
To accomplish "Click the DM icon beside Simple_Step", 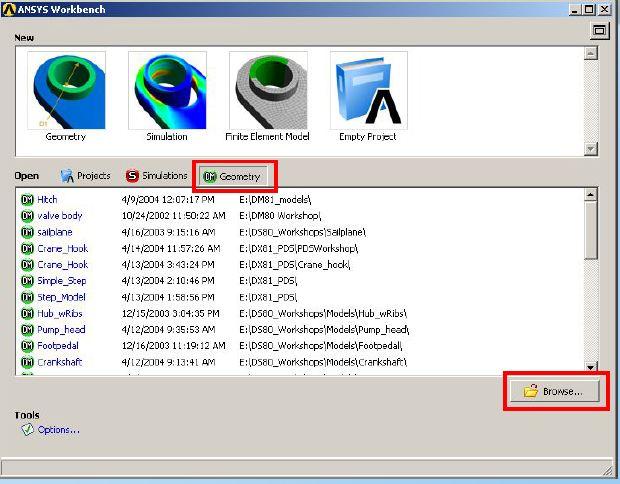I will pos(27,281).
